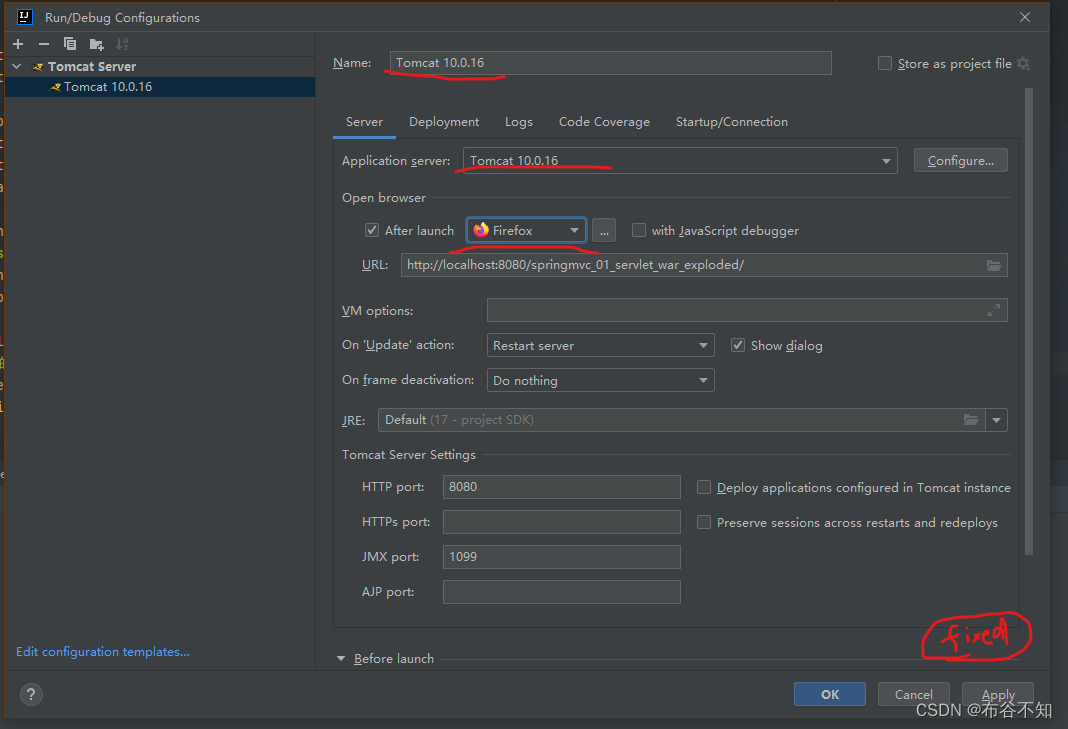The image size is (1068, 729).
Task: Close the Run/Debug Configurations dialog
Action: [x=1024, y=17]
